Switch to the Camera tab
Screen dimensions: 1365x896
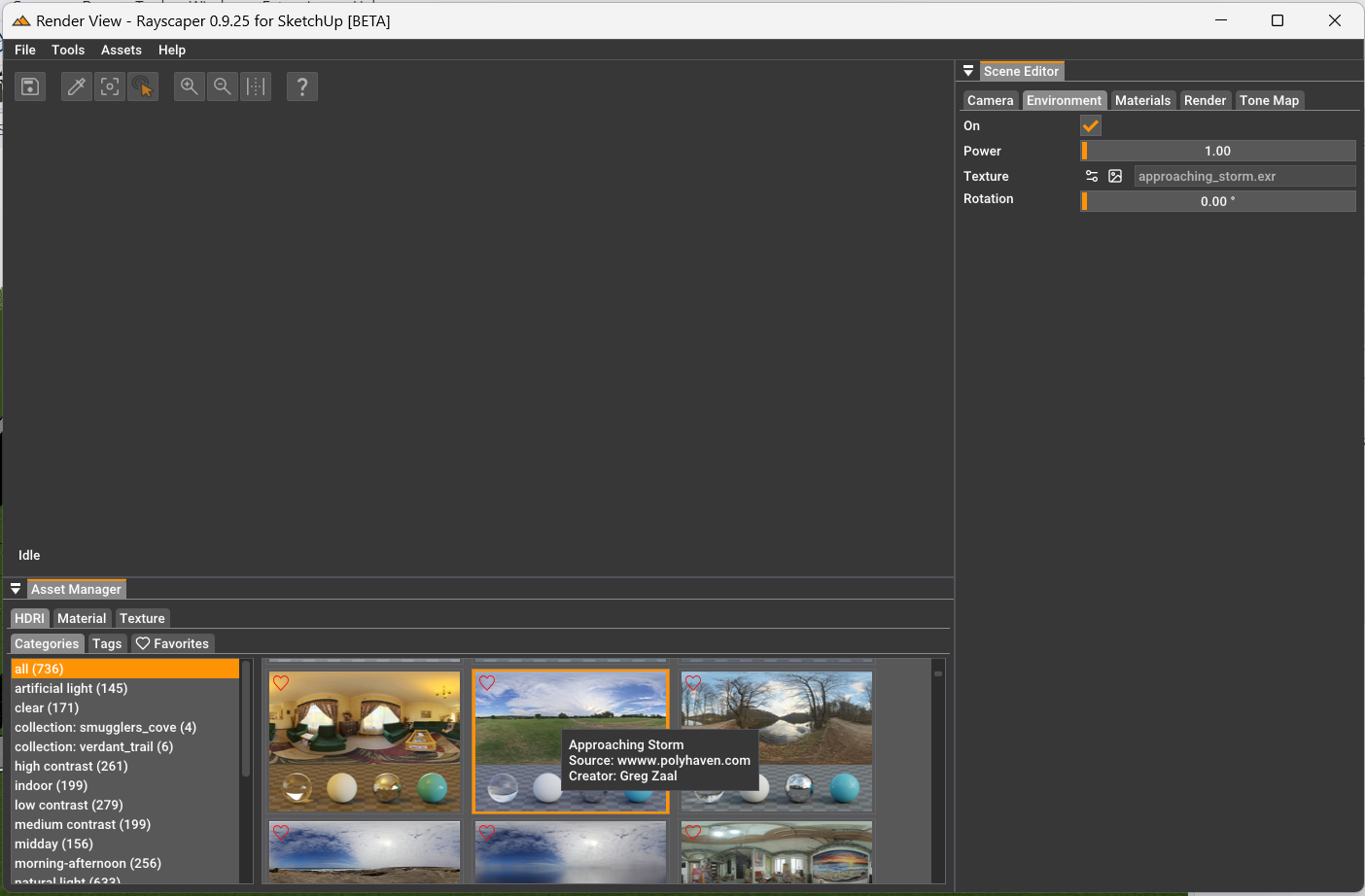(x=991, y=100)
